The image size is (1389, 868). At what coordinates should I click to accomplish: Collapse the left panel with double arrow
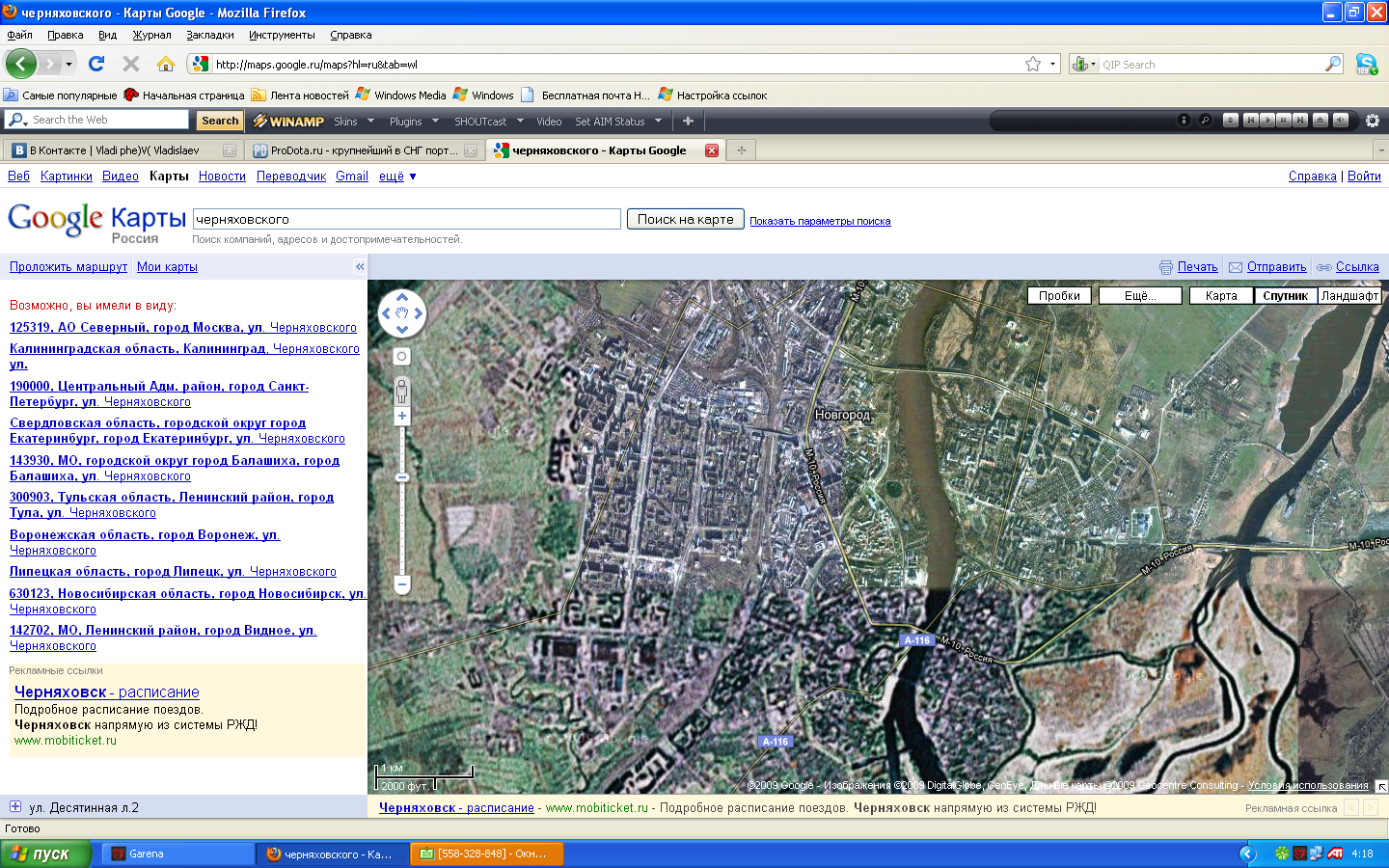(x=360, y=267)
